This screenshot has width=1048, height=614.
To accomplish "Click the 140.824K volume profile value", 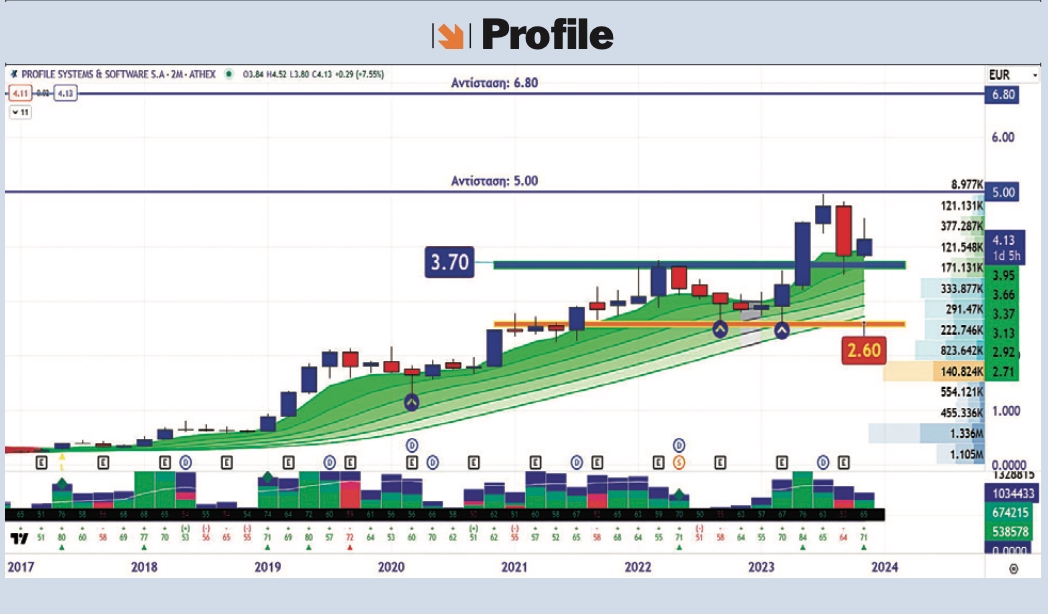I will (962, 371).
